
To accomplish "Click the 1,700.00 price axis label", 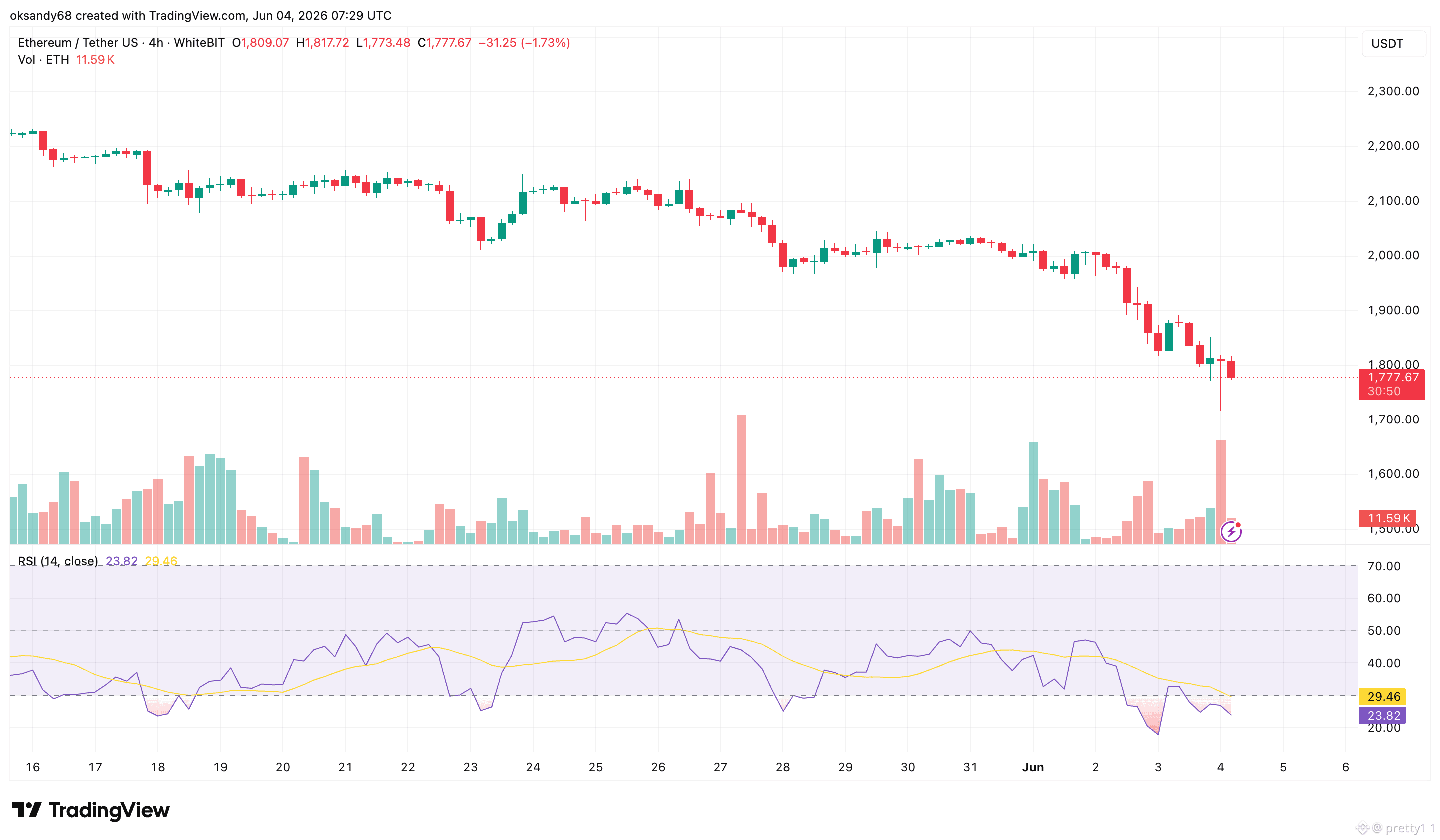I will pos(1393,420).
